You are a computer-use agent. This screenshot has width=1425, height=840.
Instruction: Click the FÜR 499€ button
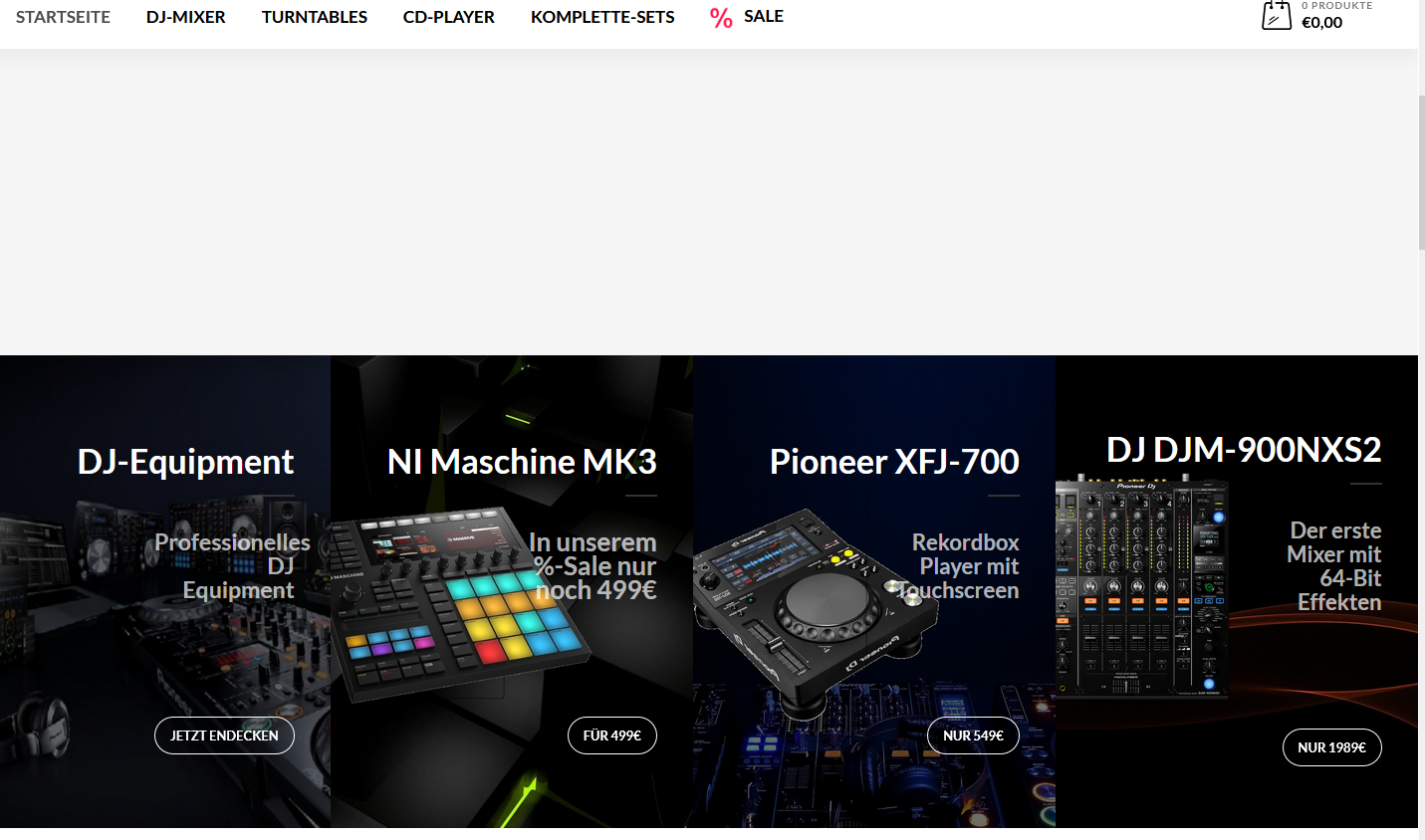click(x=612, y=735)
